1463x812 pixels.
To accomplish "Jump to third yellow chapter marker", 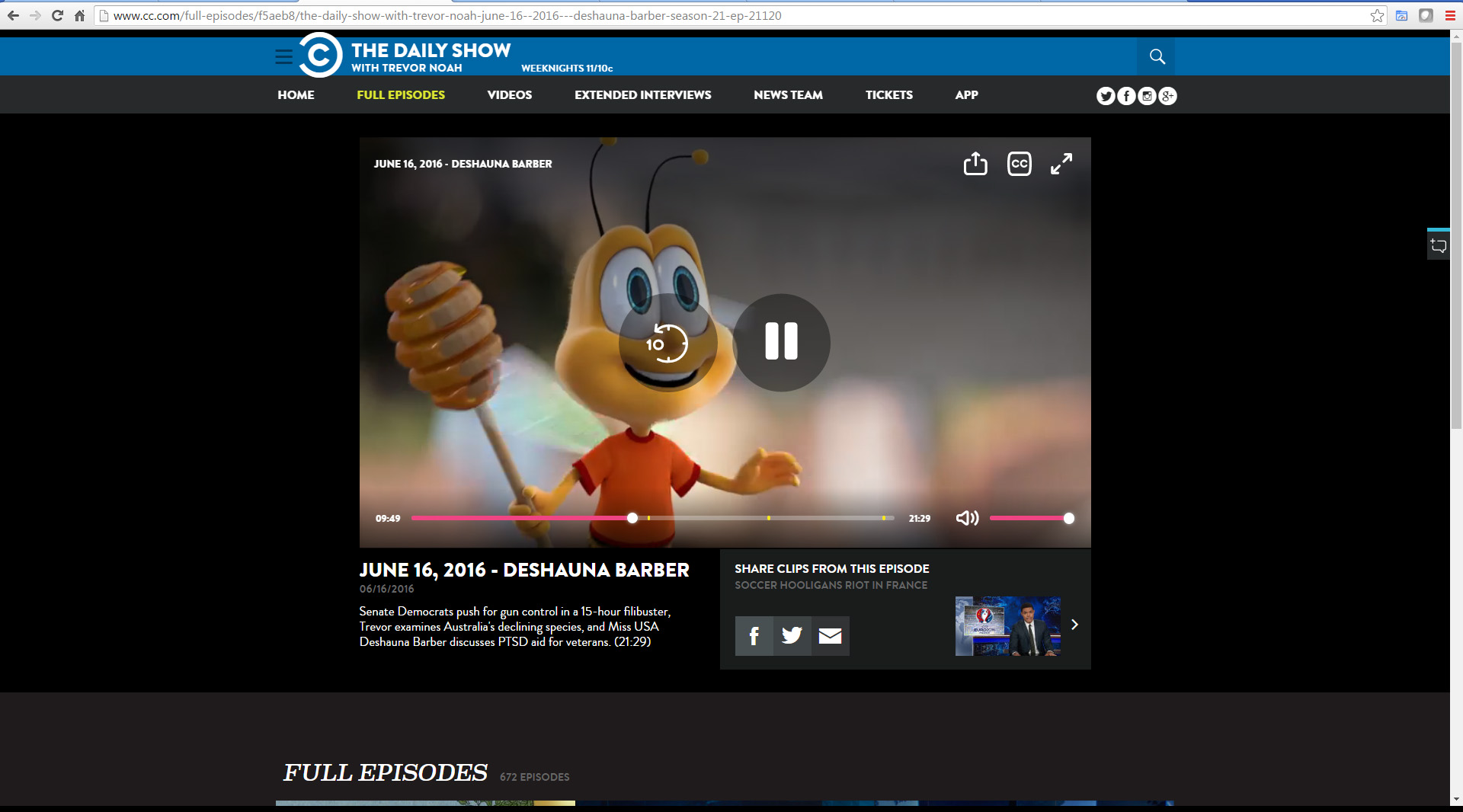I will click(x=884, y=518).
